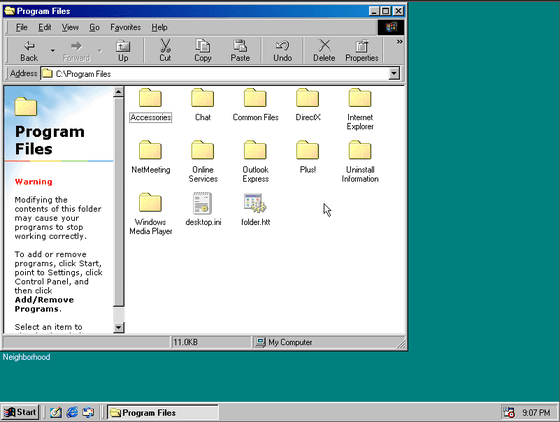Open Properties from the toolbar
The image size is (560, 422).
coord(362,51)
